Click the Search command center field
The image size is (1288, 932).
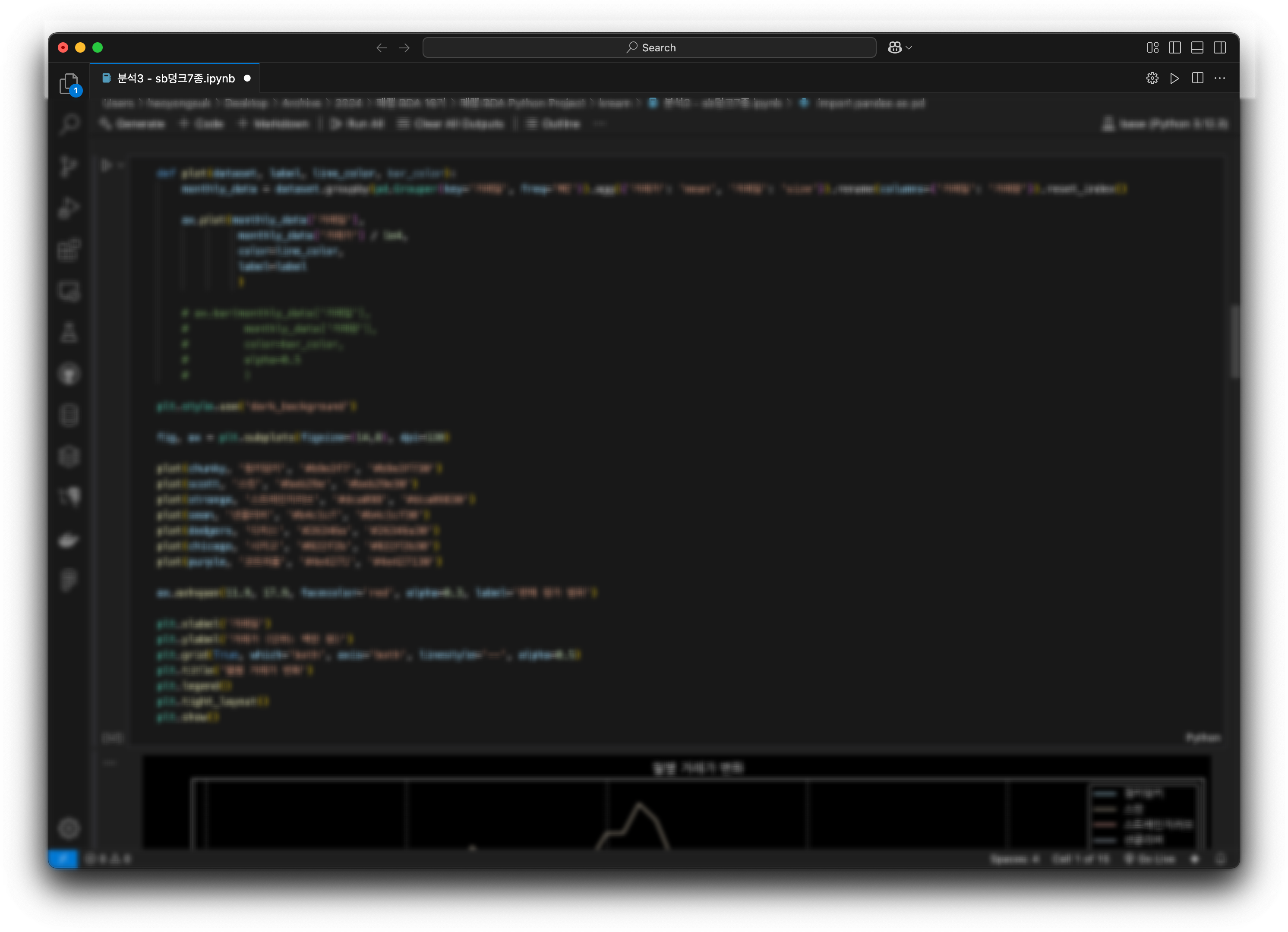point(649,47)
